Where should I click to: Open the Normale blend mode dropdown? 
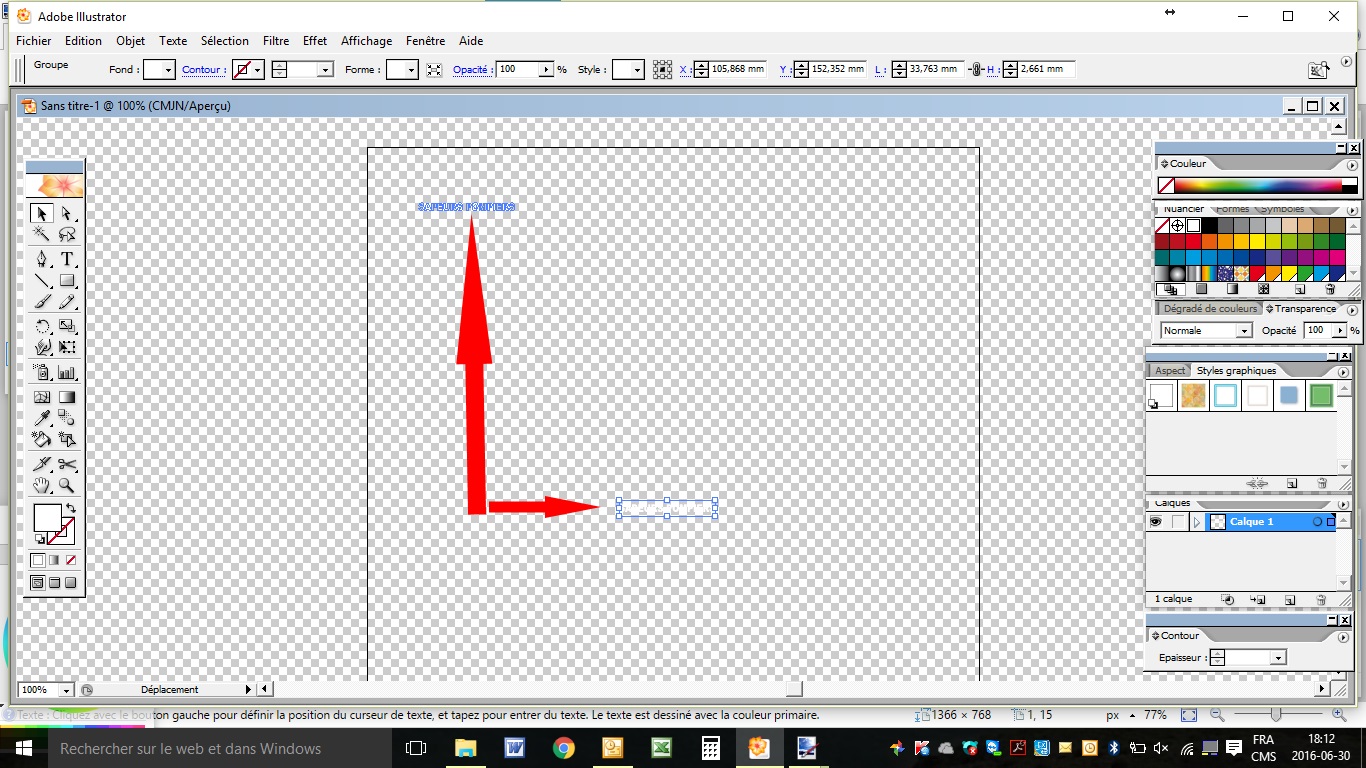[x=1207, y=331]
